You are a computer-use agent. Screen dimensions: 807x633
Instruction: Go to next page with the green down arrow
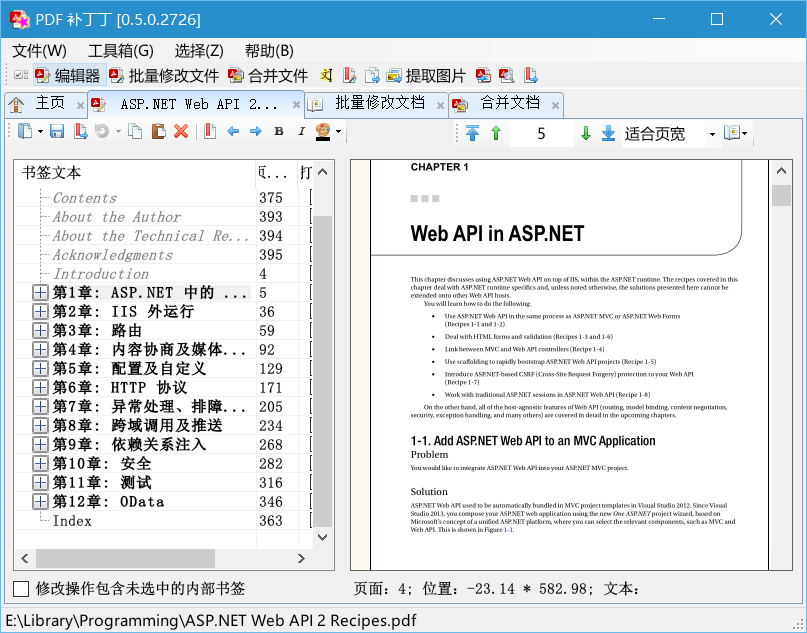(585, 133)
